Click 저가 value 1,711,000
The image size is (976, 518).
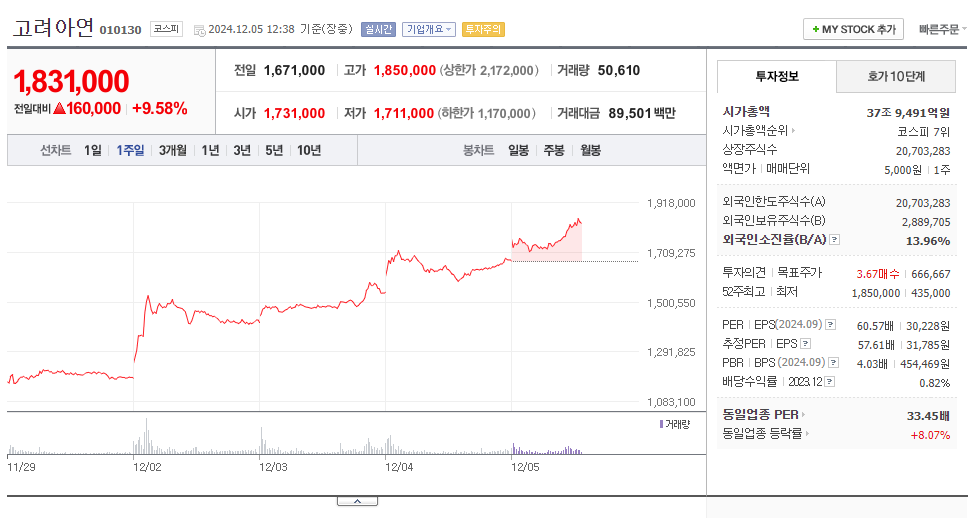pos(403,113)
